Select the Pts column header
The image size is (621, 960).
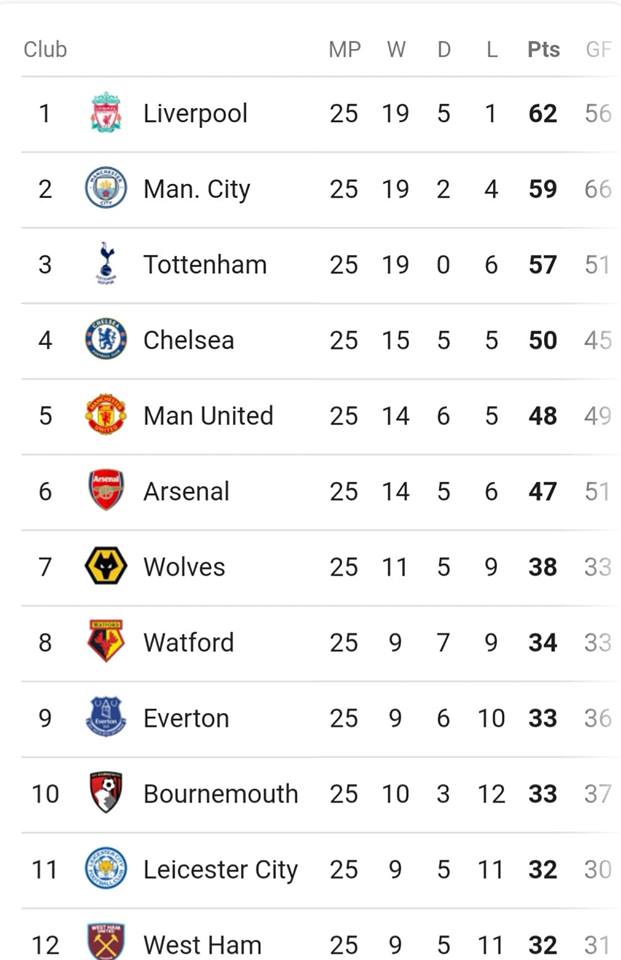coord(543,50)
